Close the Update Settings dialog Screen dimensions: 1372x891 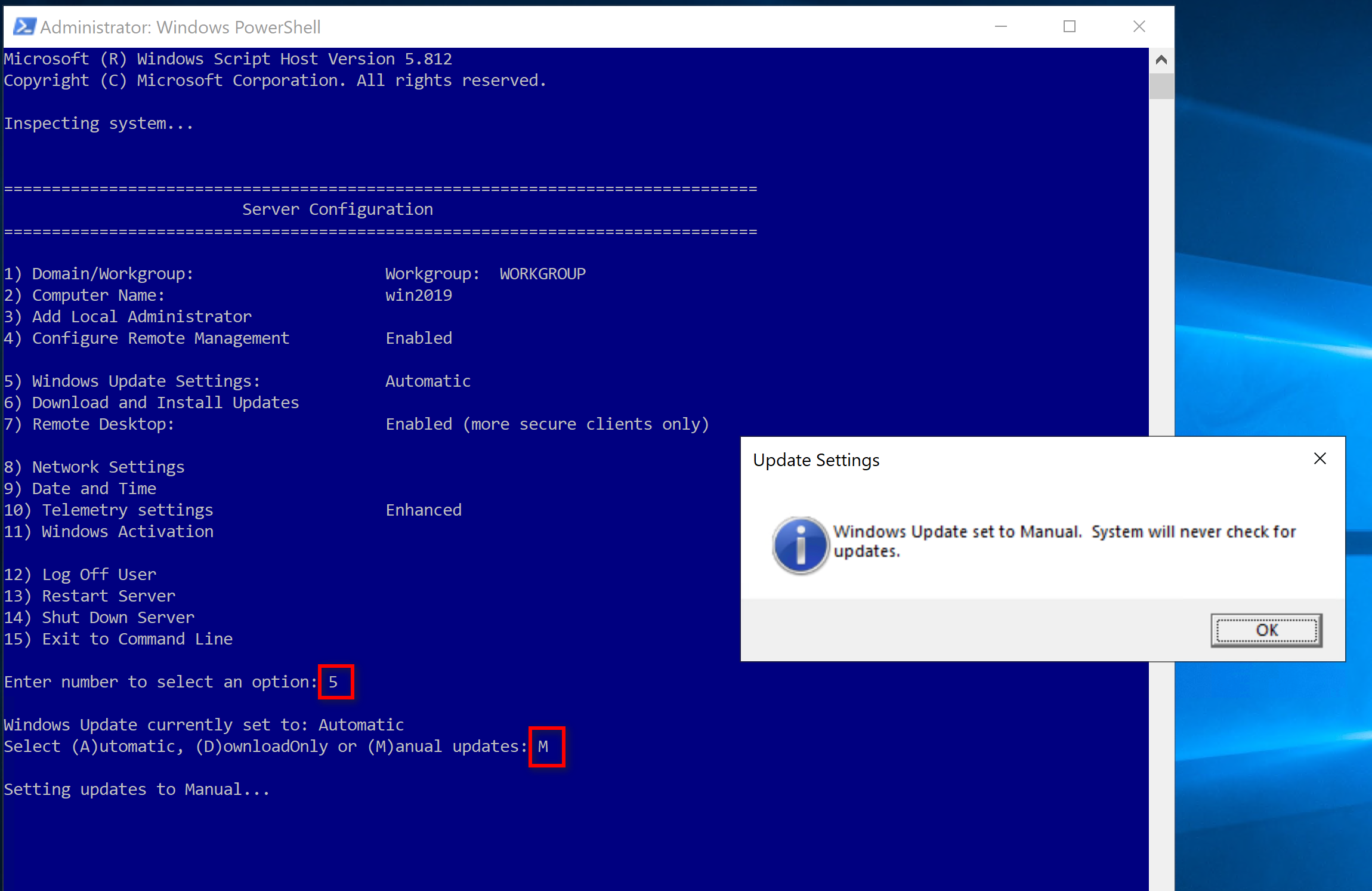[1320, 458]
